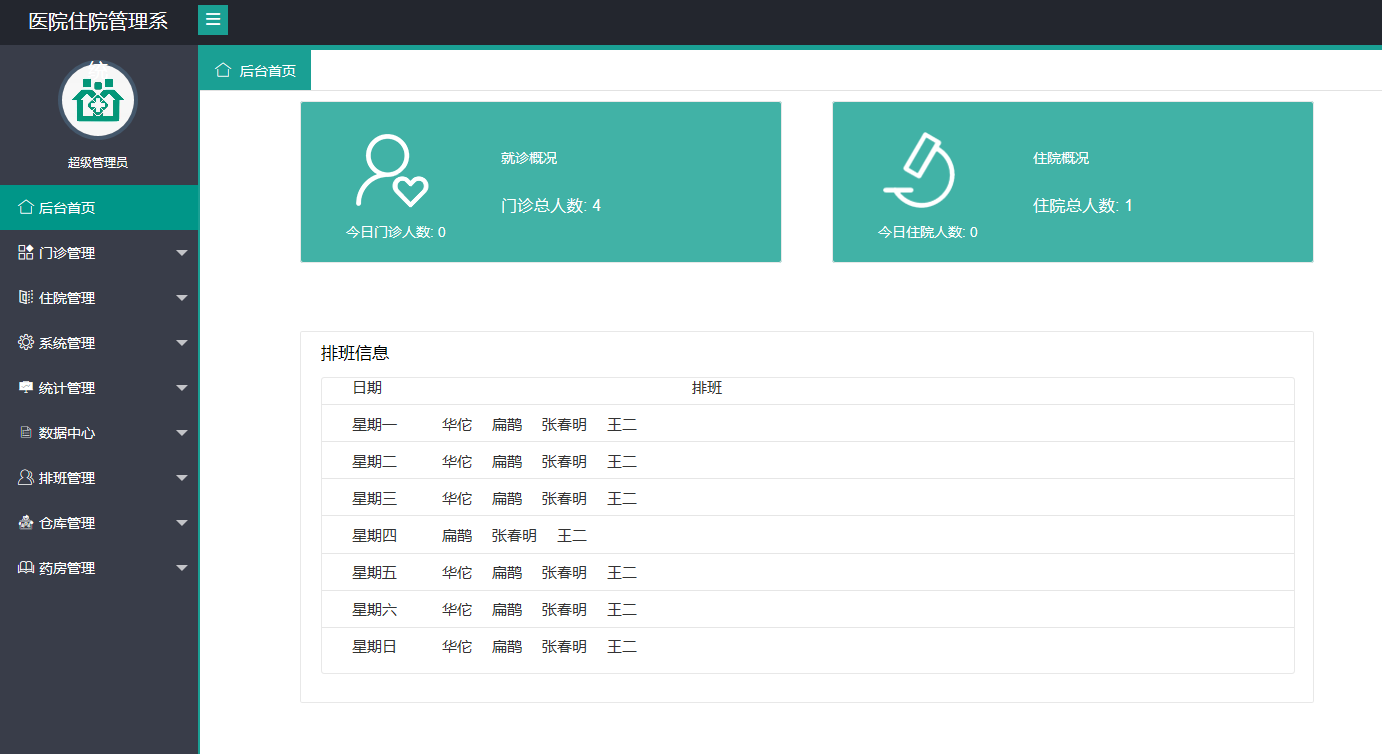This screenshot has height=754, width=1382.
Task: Select the 星期四 row label
Action: (x=375, y=536)
